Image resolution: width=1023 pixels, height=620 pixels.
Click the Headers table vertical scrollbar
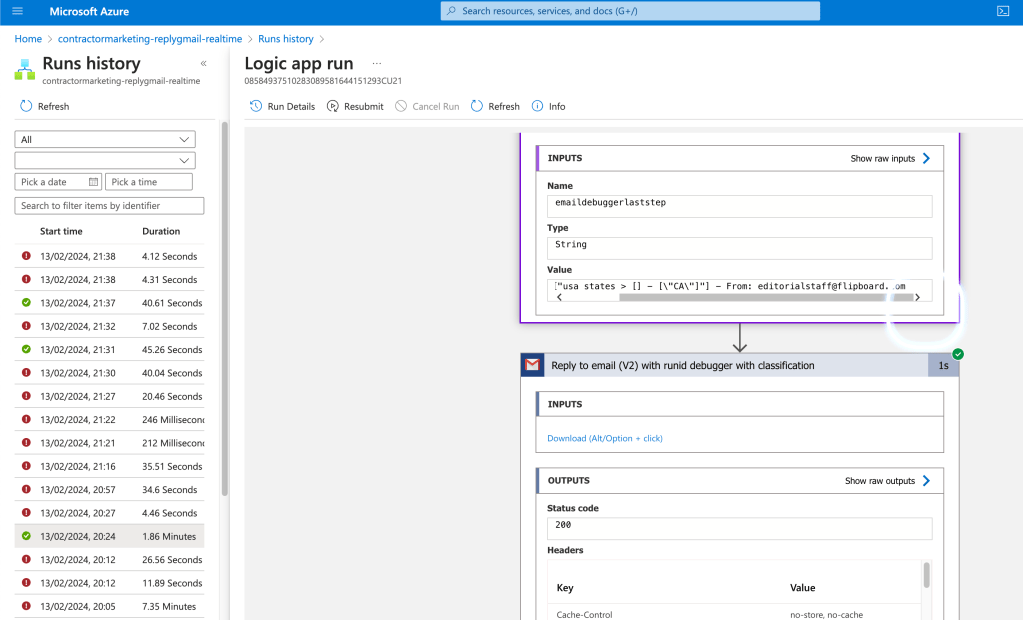coord(926,576)
